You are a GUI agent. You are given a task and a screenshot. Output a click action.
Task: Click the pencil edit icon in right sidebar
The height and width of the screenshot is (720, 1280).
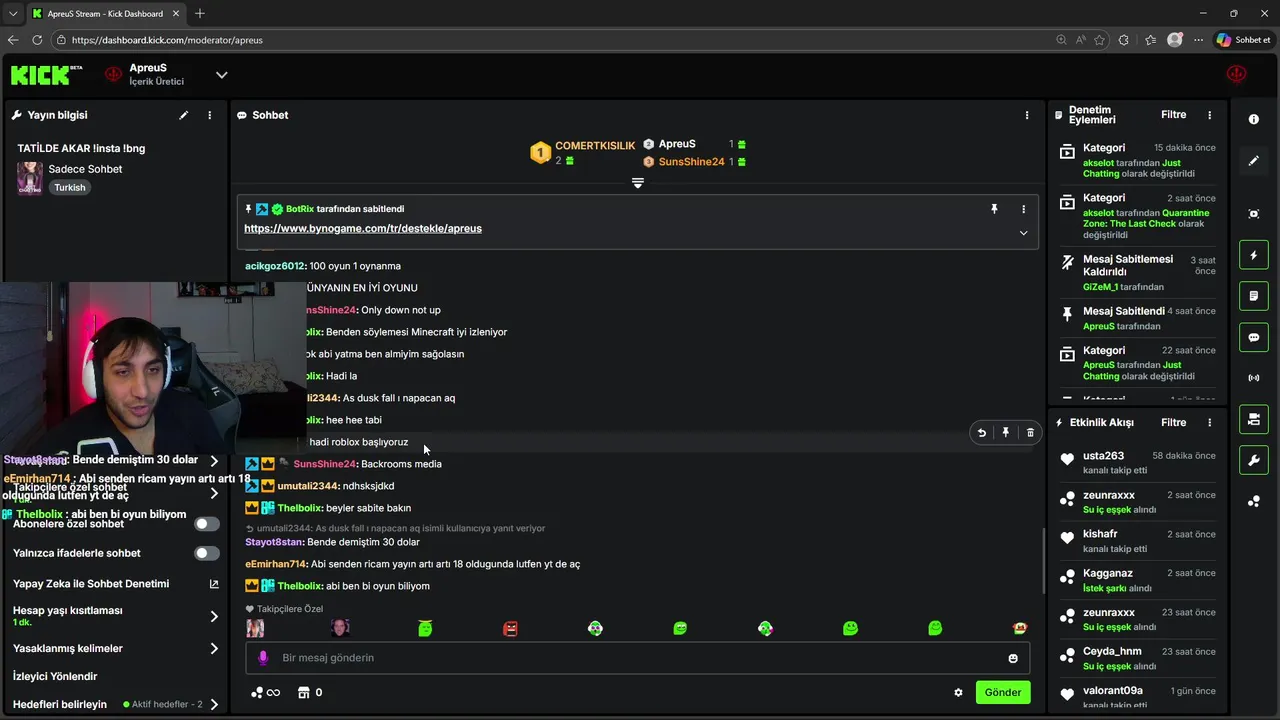click(1253, 160)
